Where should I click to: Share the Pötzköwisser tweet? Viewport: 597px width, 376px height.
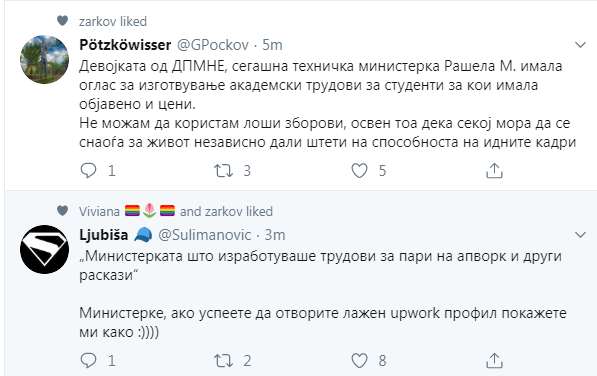coord(494,170)
